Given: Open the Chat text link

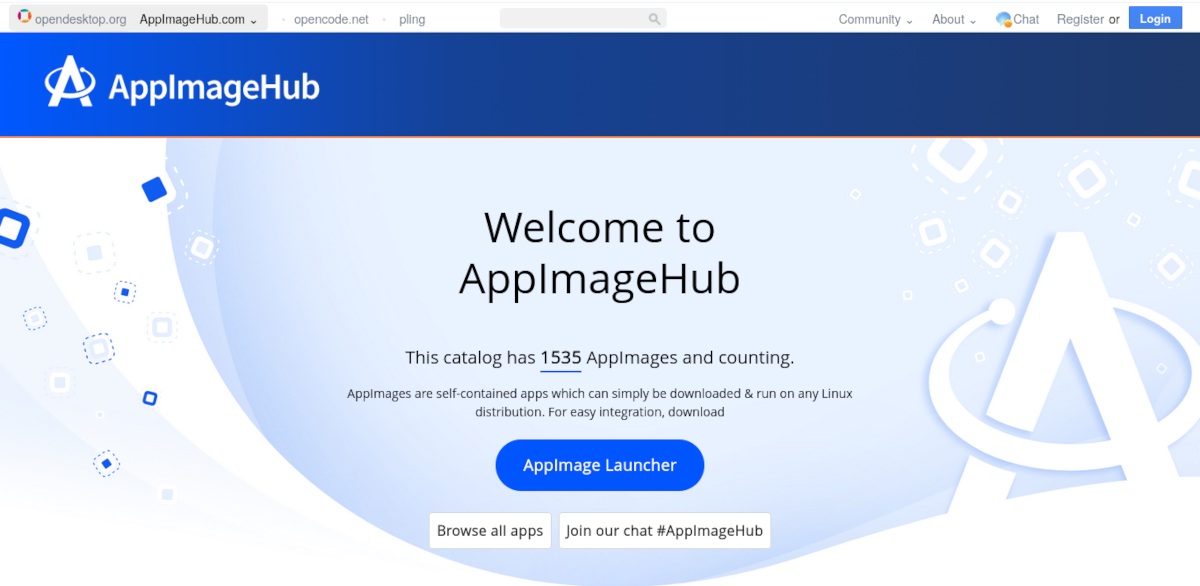Looking at the screenshot, I should (1026, 19).
